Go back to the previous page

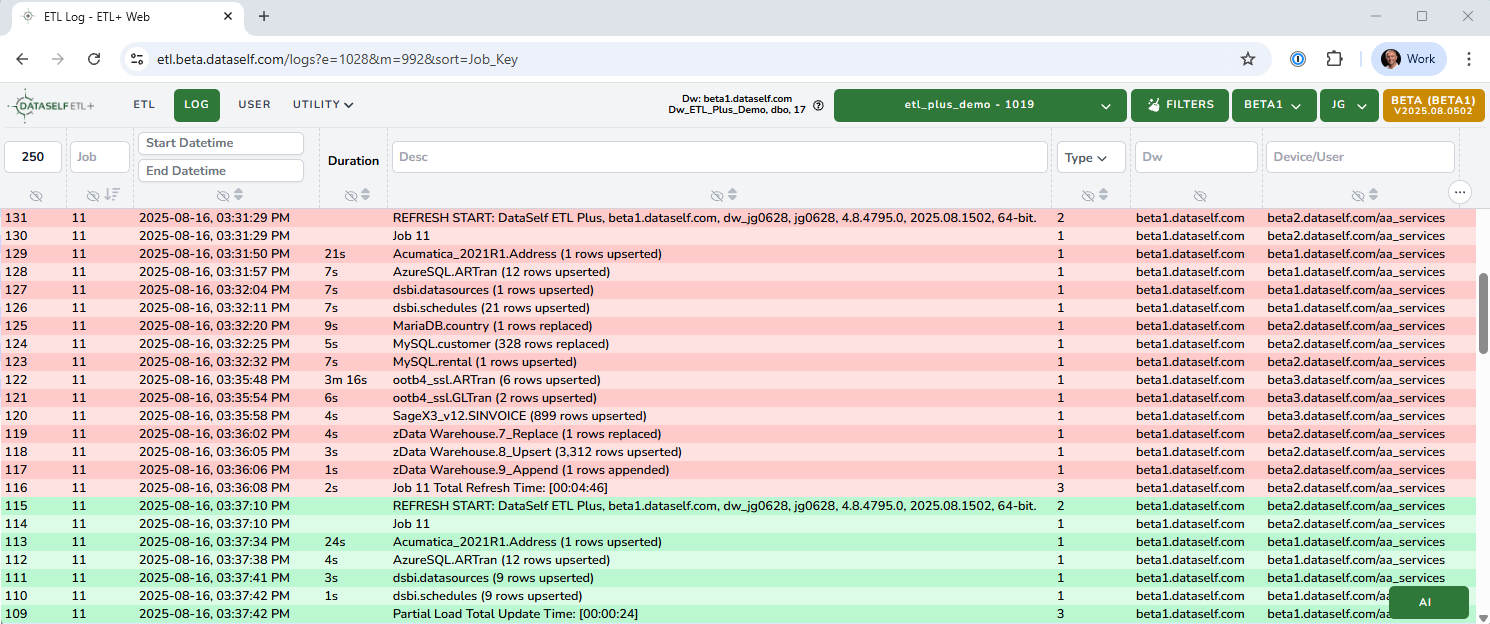coord(22,59)
